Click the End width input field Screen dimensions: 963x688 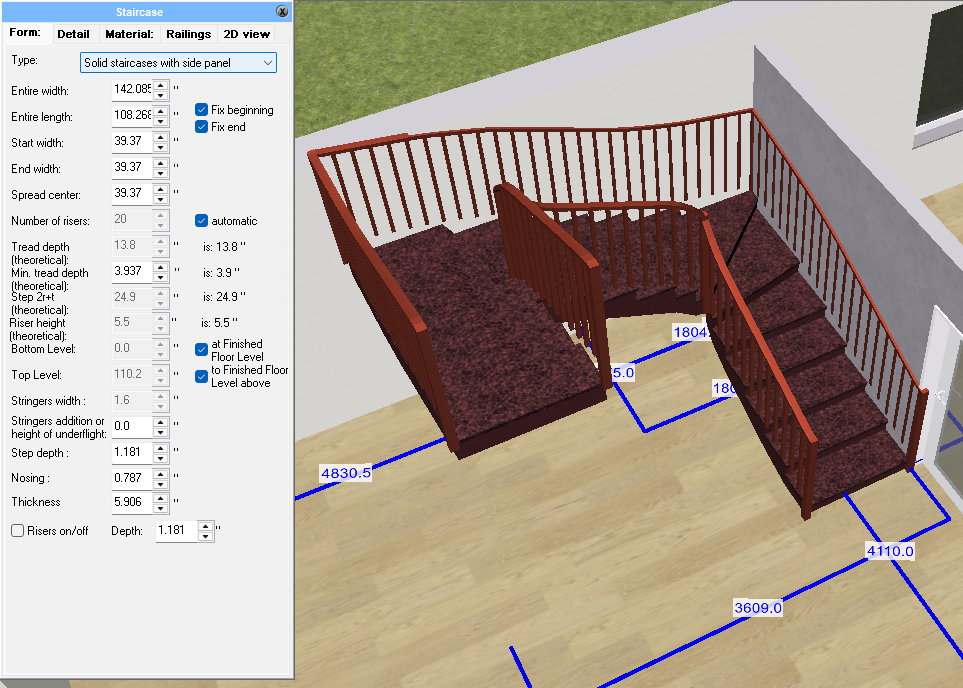[132, 168]
